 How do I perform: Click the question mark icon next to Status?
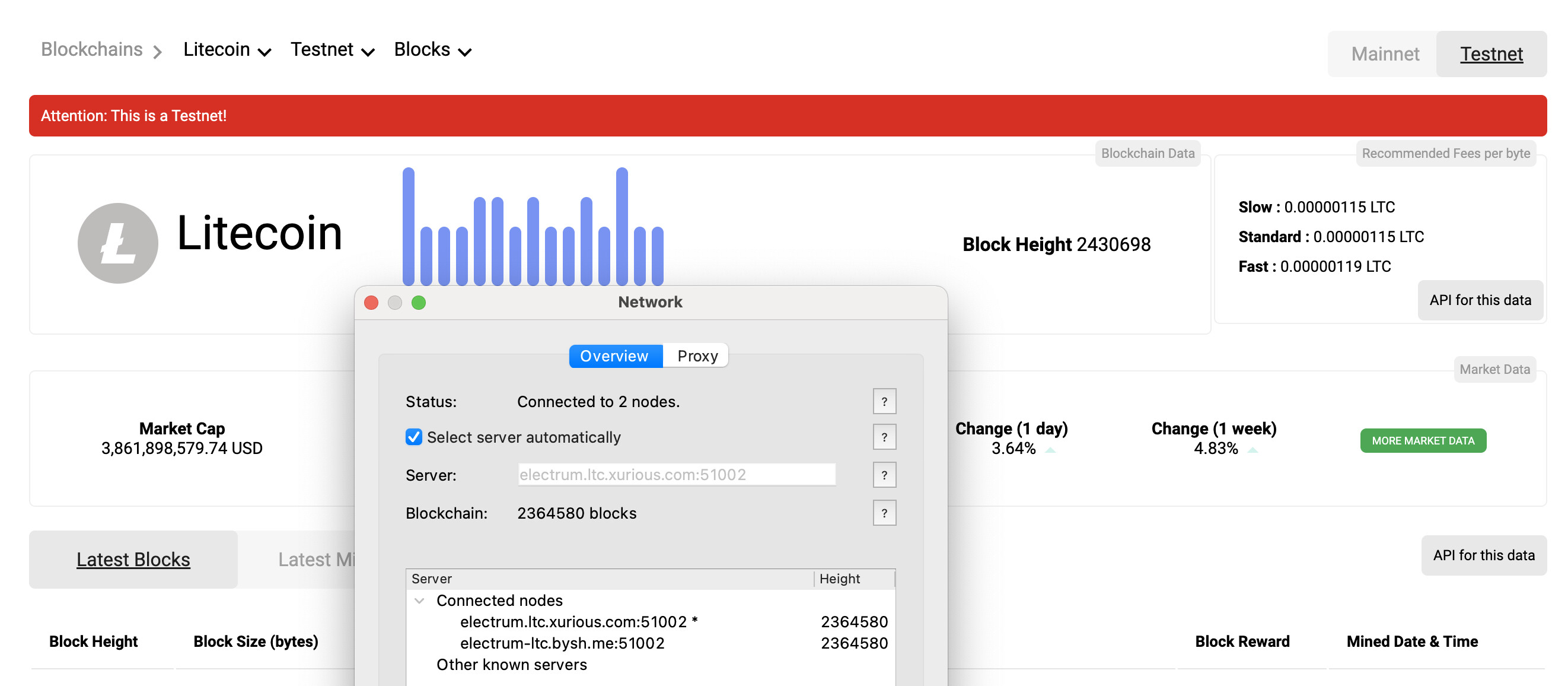coord(884,401)
